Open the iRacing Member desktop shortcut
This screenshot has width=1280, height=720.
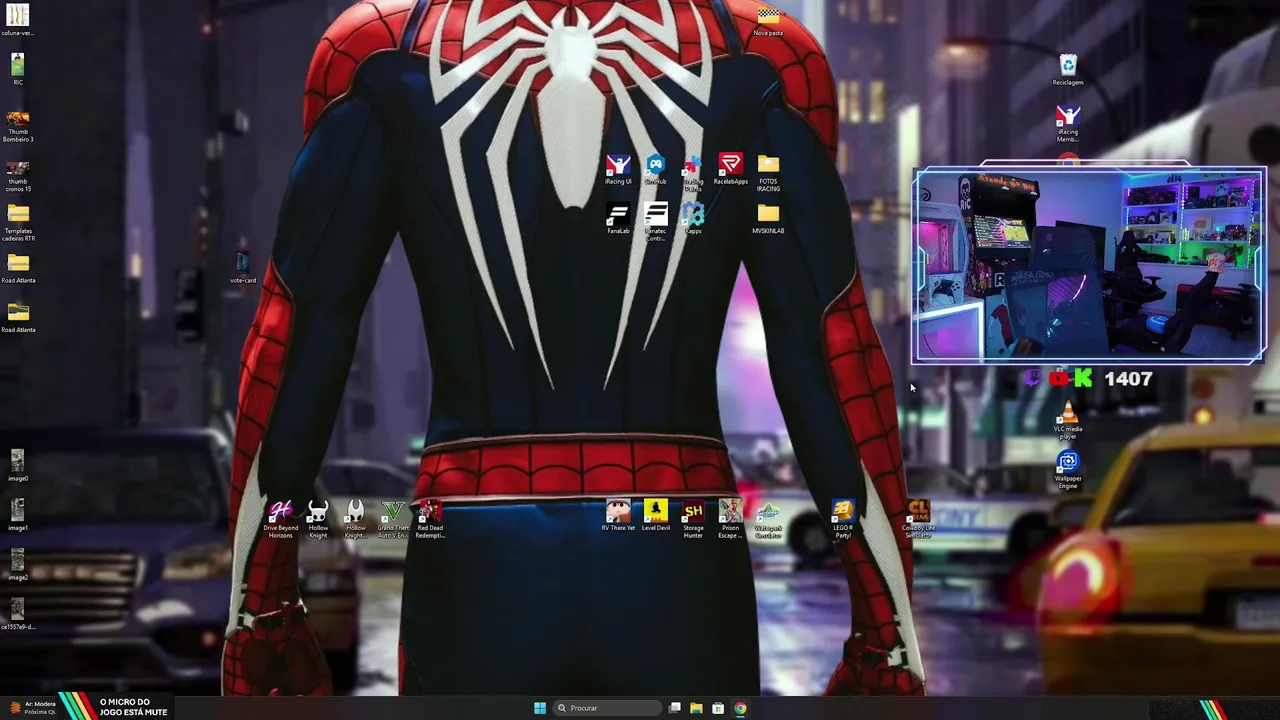click(1068, 124)
